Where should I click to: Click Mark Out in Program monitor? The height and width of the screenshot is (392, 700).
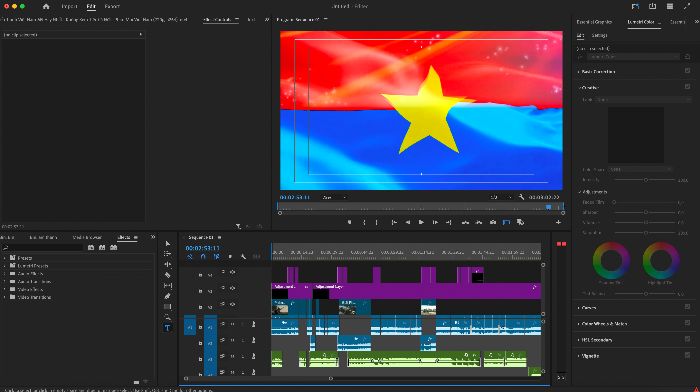coord(377,222)
